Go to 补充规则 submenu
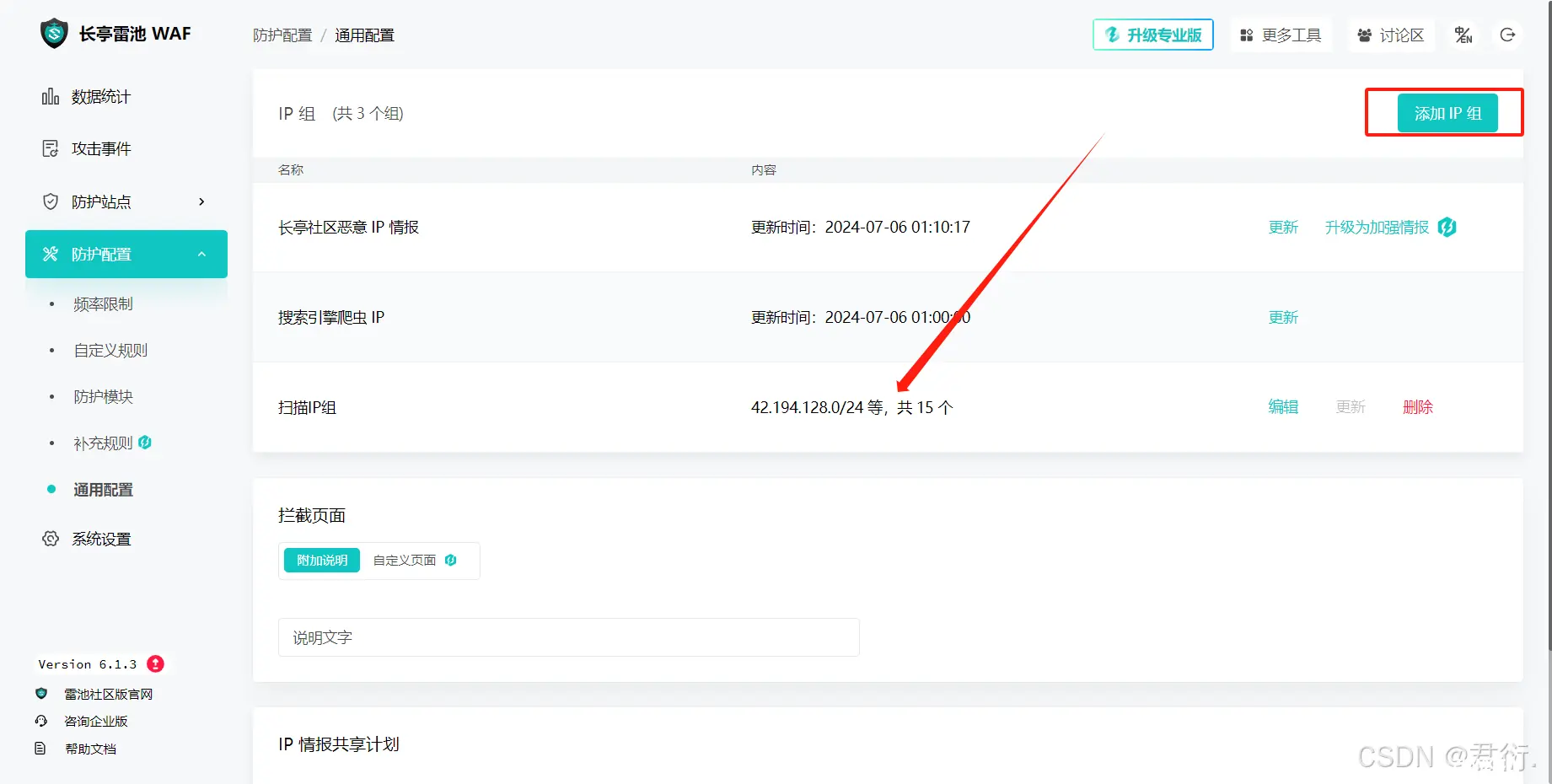Image resolution: width=1552 pixels, height=784 pixels. (103, 443)
